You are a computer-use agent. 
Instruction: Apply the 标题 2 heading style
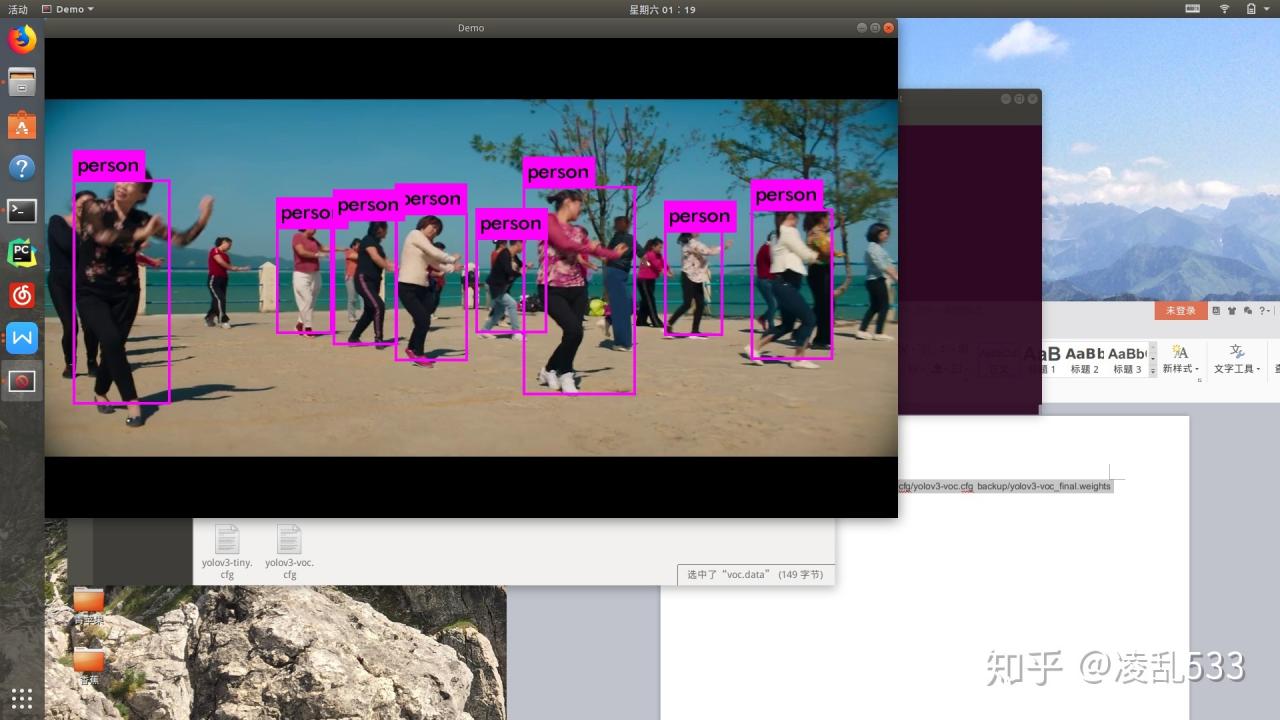click(1084, 360)
